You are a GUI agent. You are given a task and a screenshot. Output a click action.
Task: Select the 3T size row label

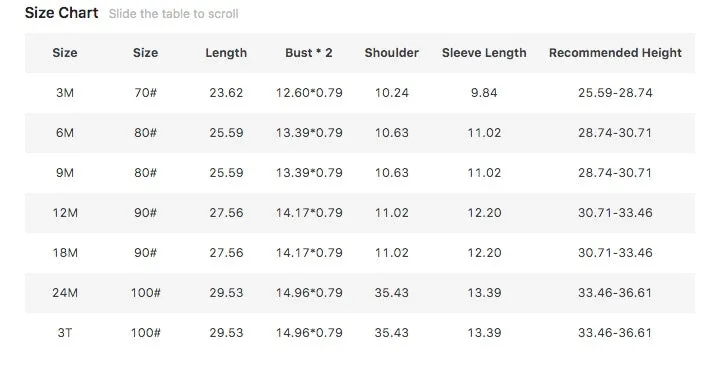click(65, 333)
